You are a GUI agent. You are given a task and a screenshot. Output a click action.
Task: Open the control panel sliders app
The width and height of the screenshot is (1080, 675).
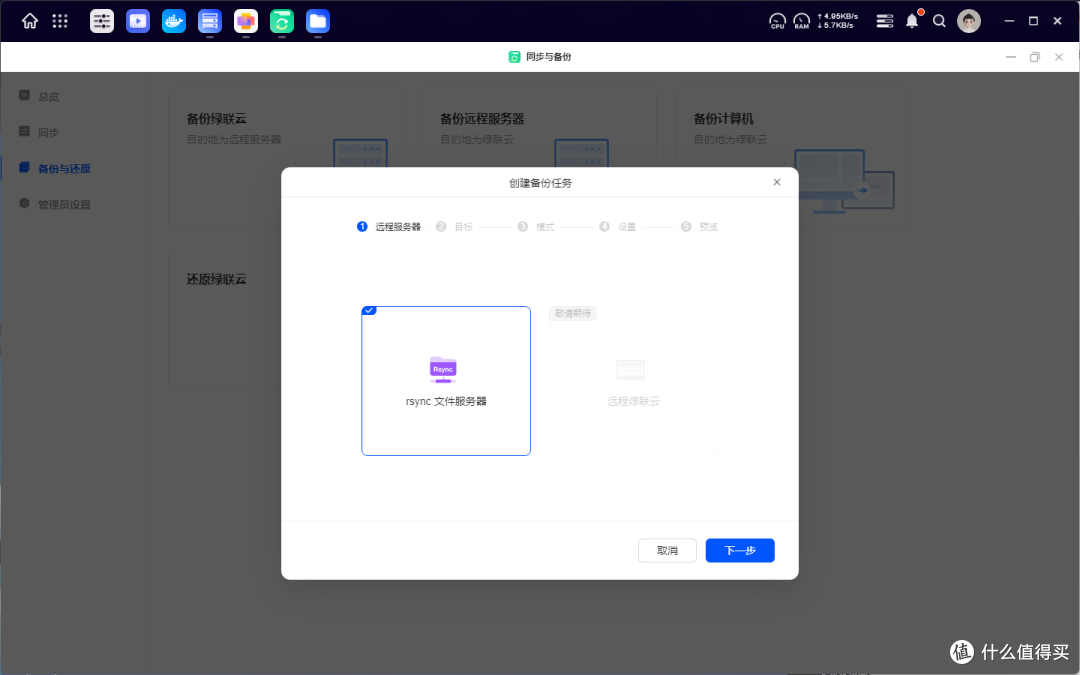[102, 21]
